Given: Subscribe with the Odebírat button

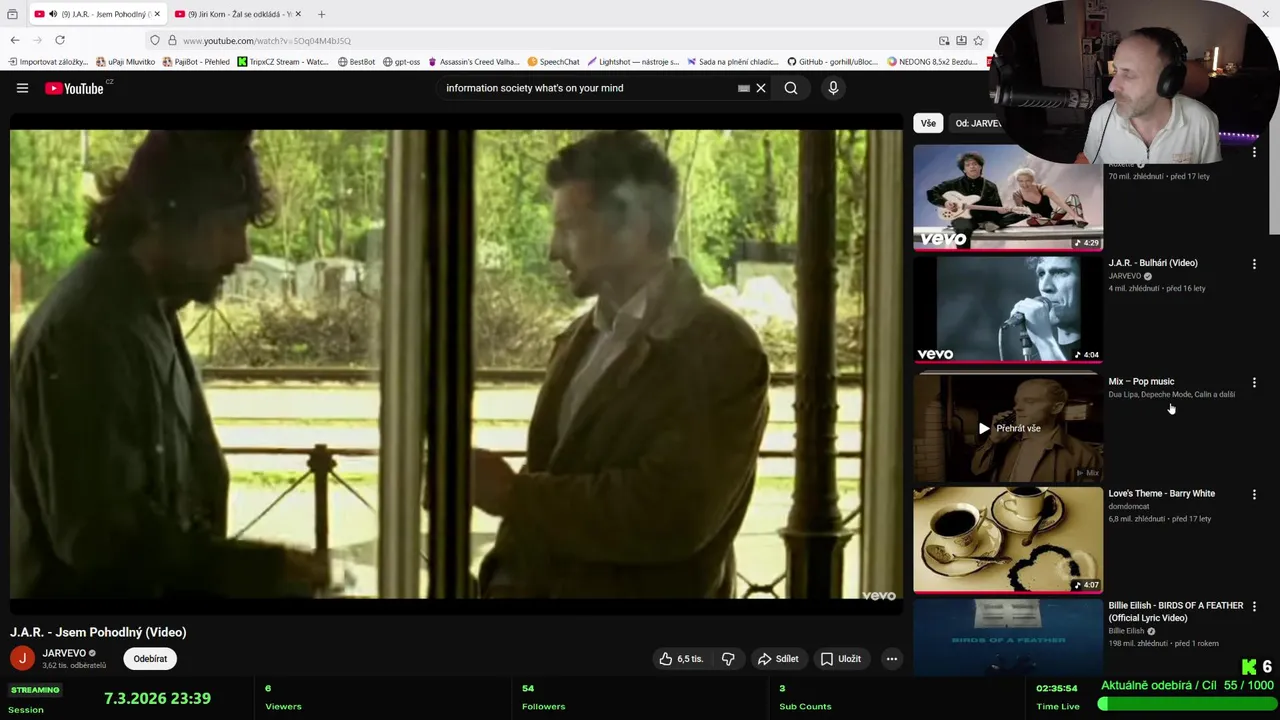Looking at the screenshot, I should [x=150, y=659].
